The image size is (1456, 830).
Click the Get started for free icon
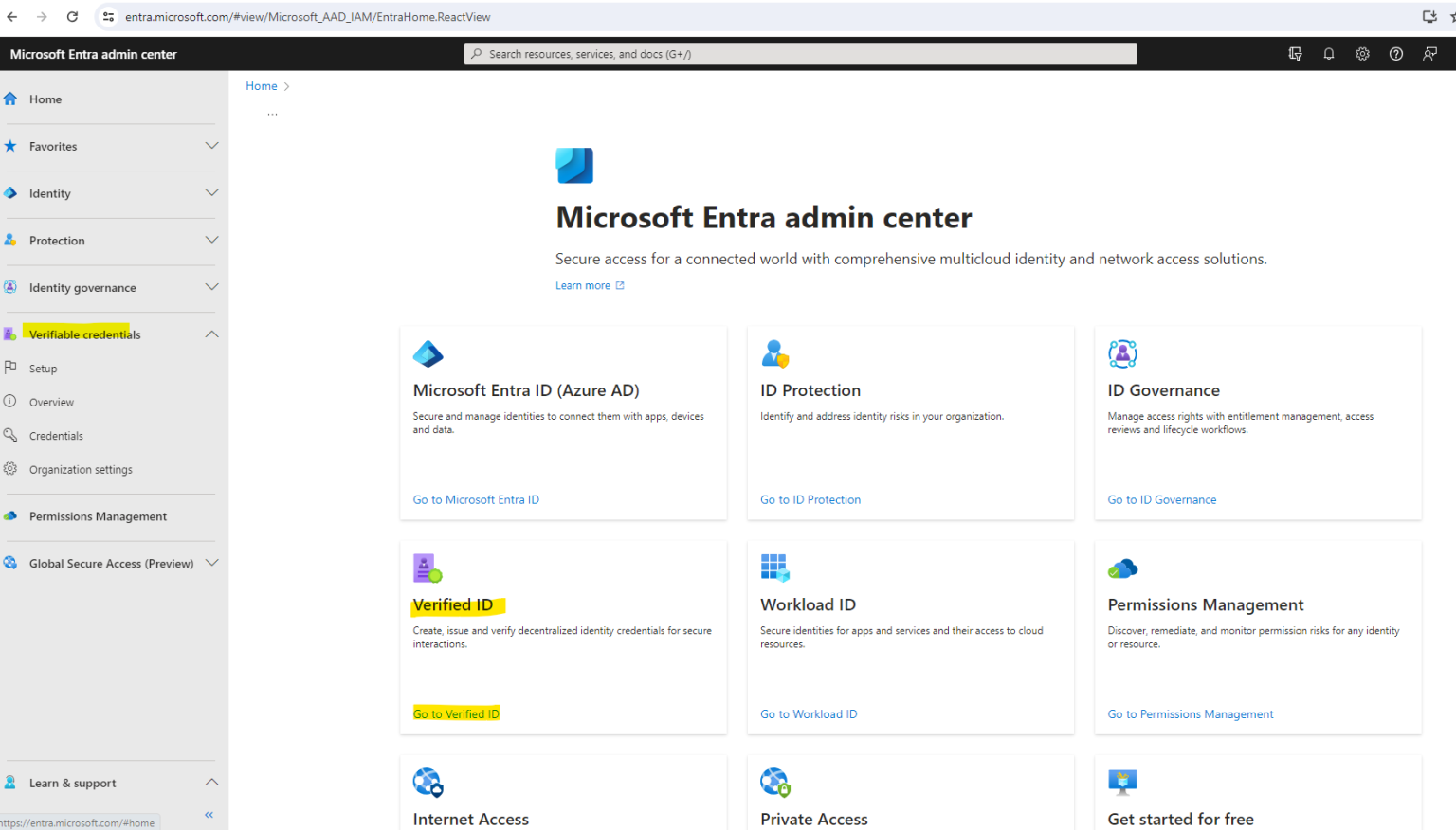[x=1122, y=783]
